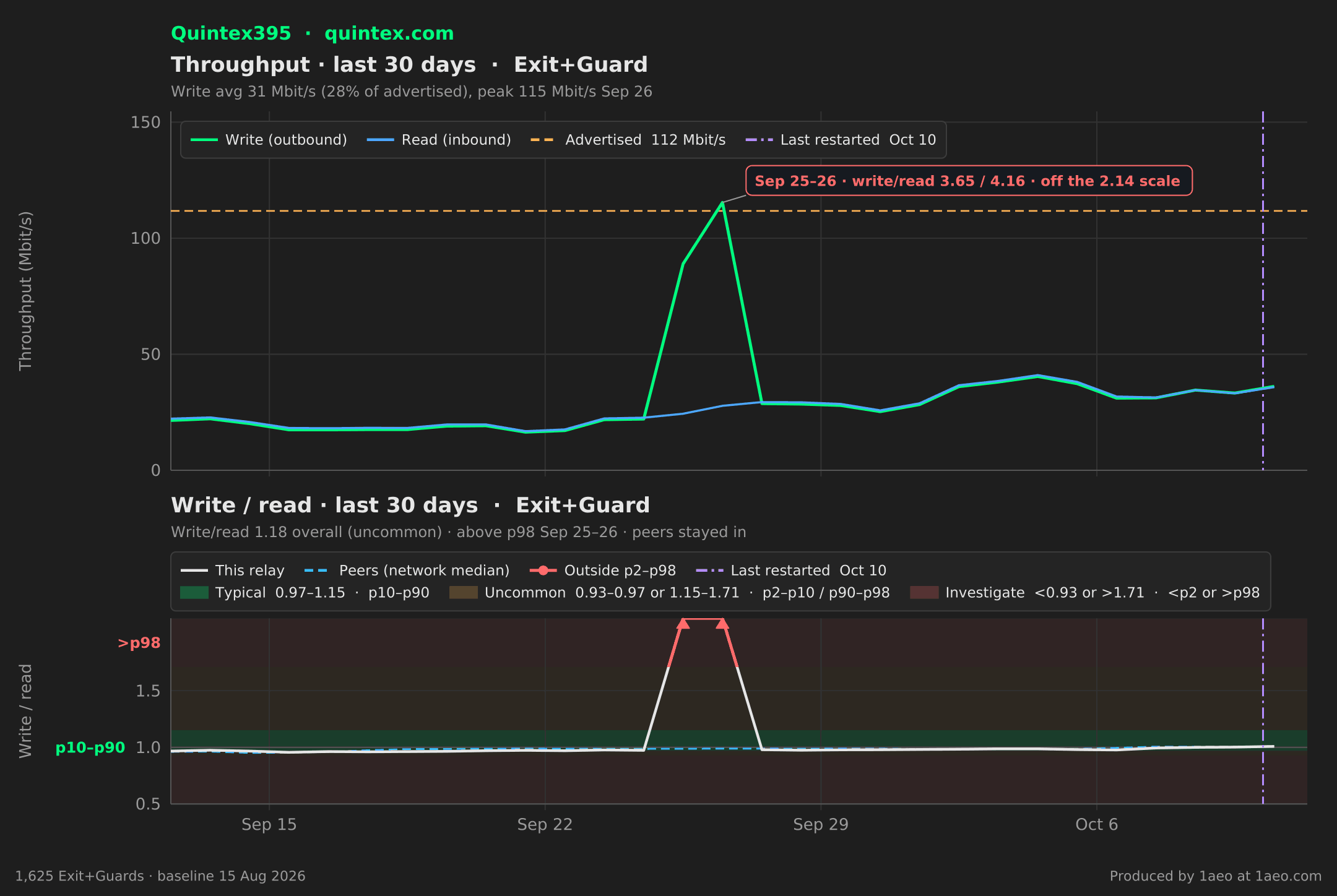Select the Write (outbound) legend entry
Viewport: 1337px width, 896px height.
click(269, 140)
